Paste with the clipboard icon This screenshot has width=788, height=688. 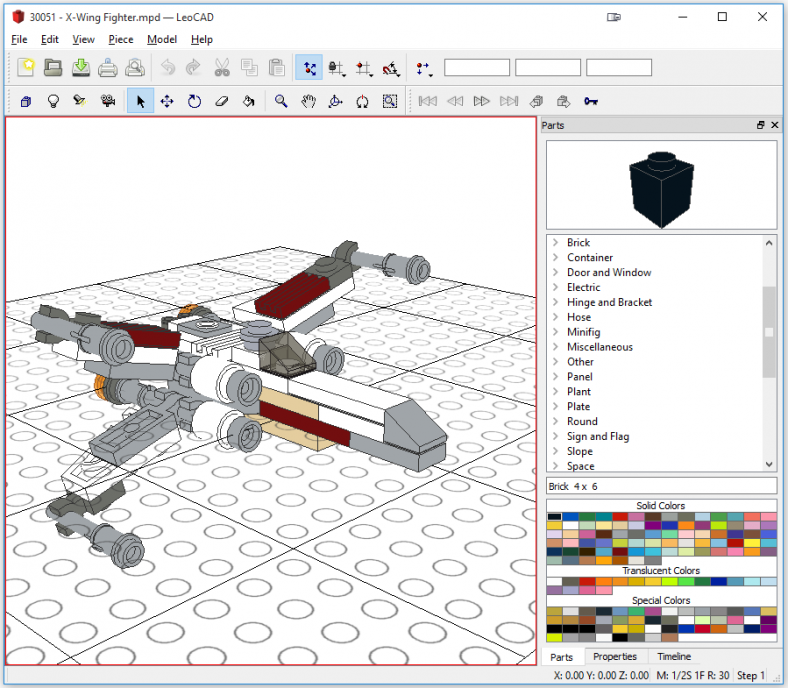click(276, 67)
